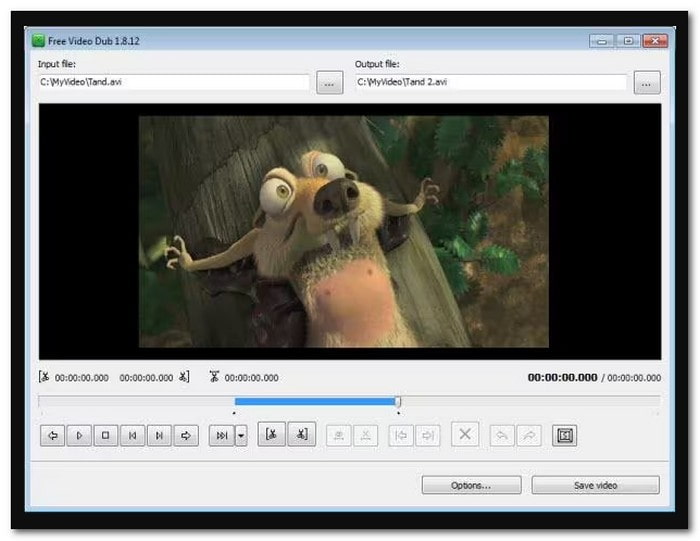Go to the next keyframe arrow button
700x541 pixels.
186,435
